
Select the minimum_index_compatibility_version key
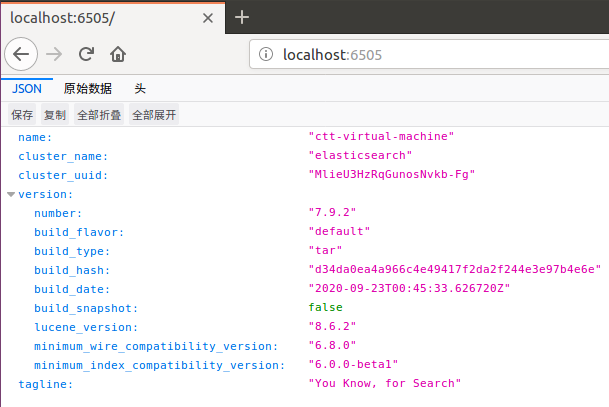click(x=160, y=365)
